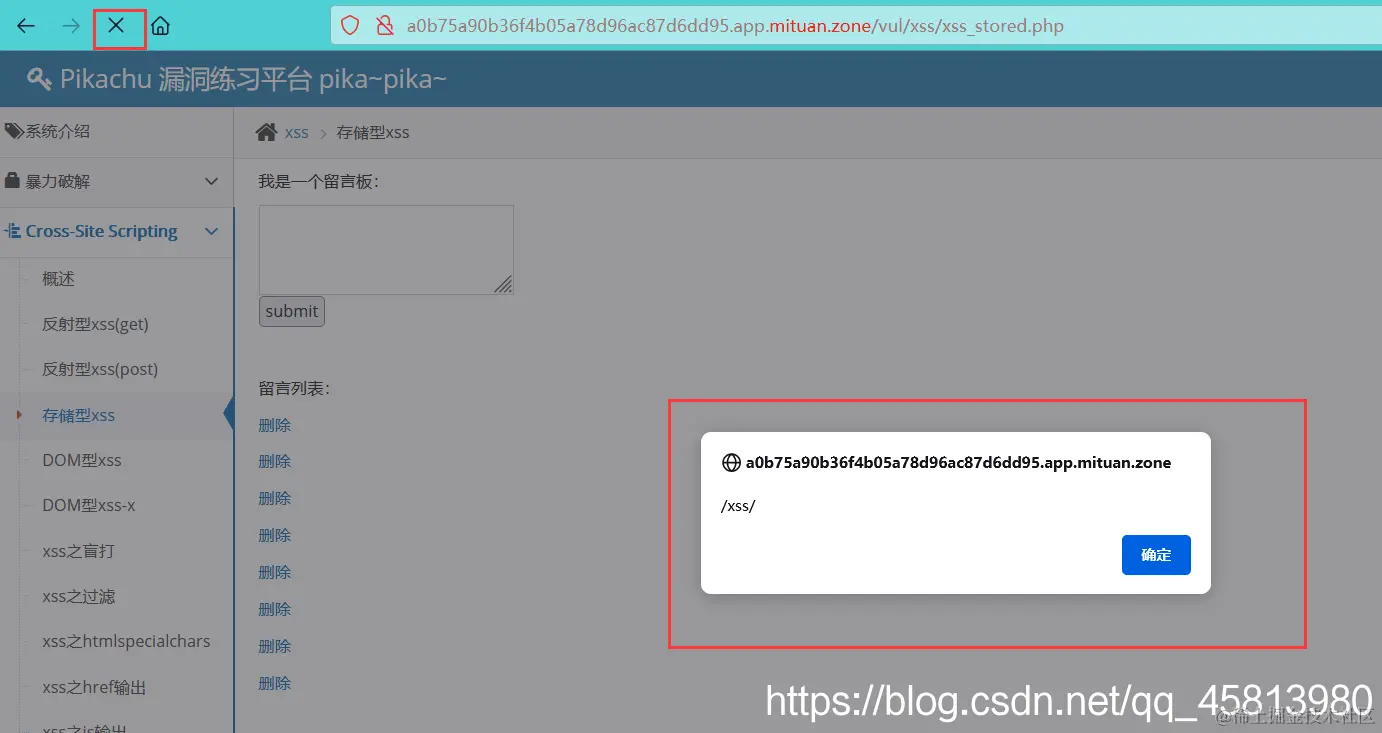Open DOM型xss-x in the sidebar
The image size is (1382, 733).
click(89, 505)
